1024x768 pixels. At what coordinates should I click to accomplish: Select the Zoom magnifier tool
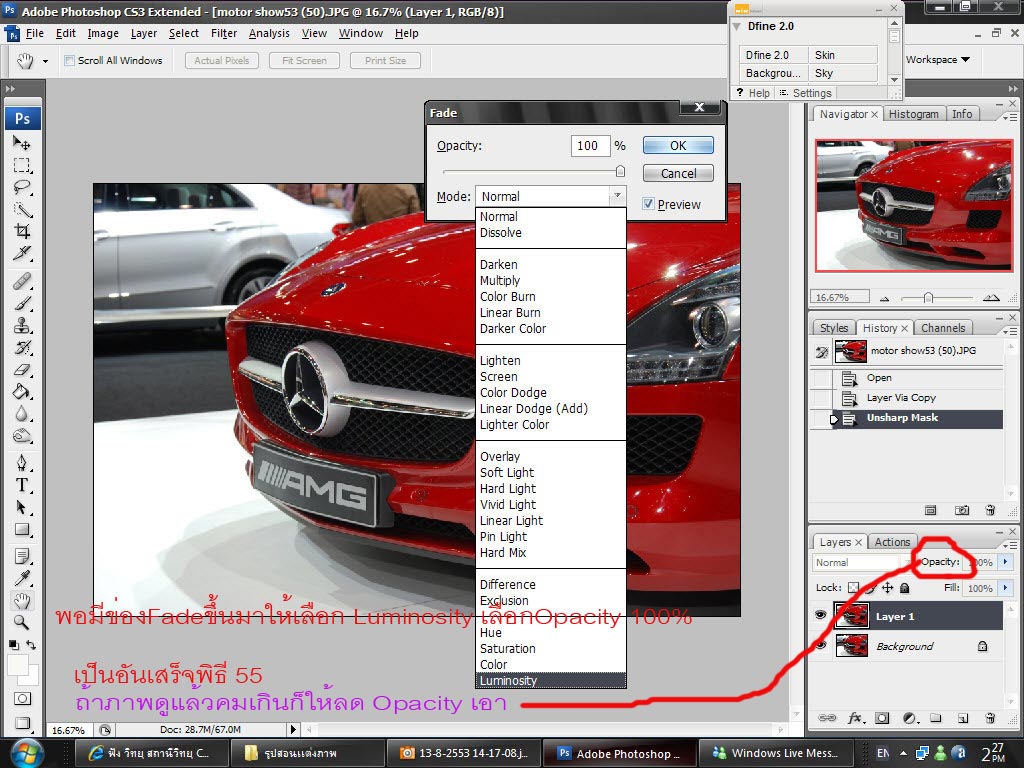(x=22, y=622)
